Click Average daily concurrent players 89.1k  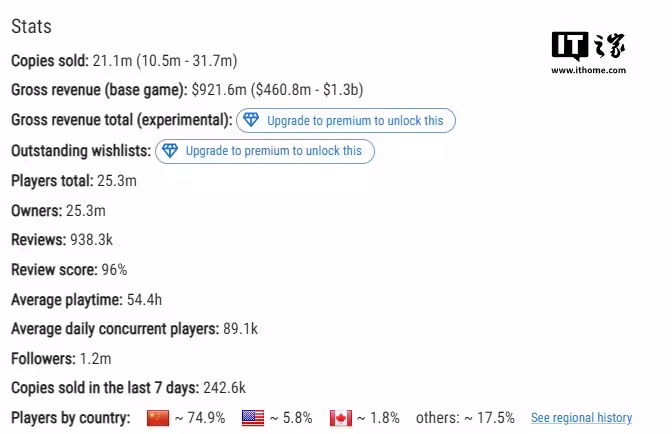pyautogui.click(x=134, y=329)
